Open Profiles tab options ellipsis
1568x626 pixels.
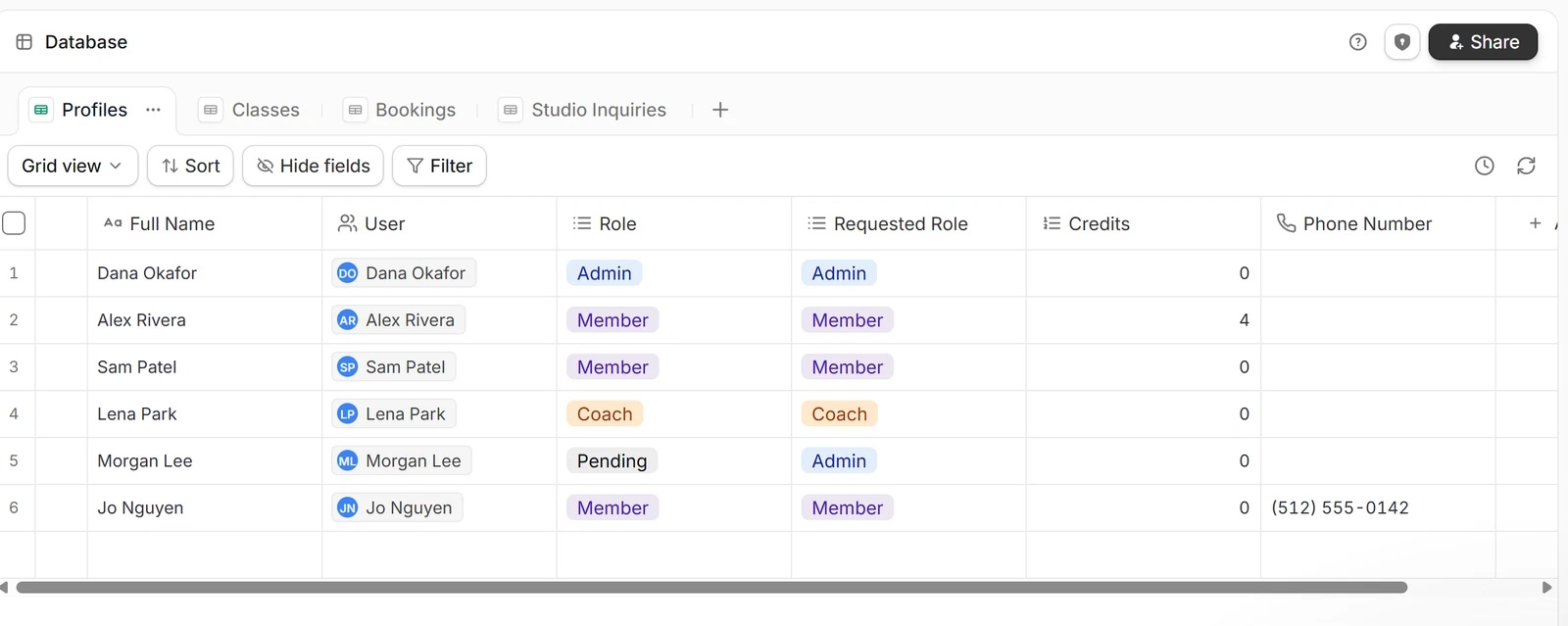(153, 110)
